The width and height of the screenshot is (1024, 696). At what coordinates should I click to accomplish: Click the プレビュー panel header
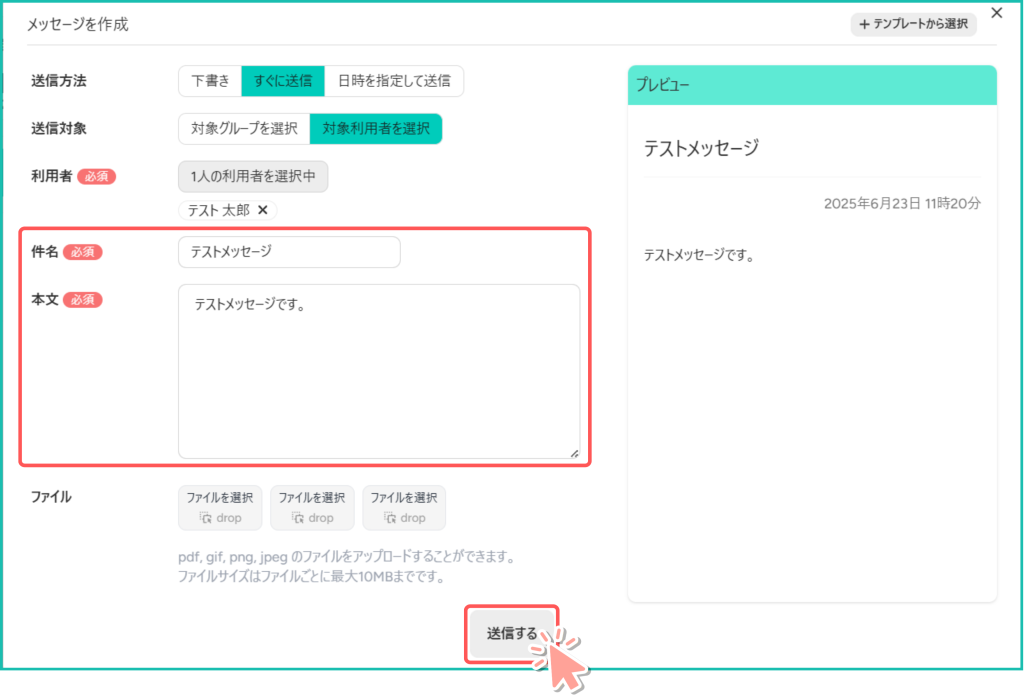coord(812,85)
